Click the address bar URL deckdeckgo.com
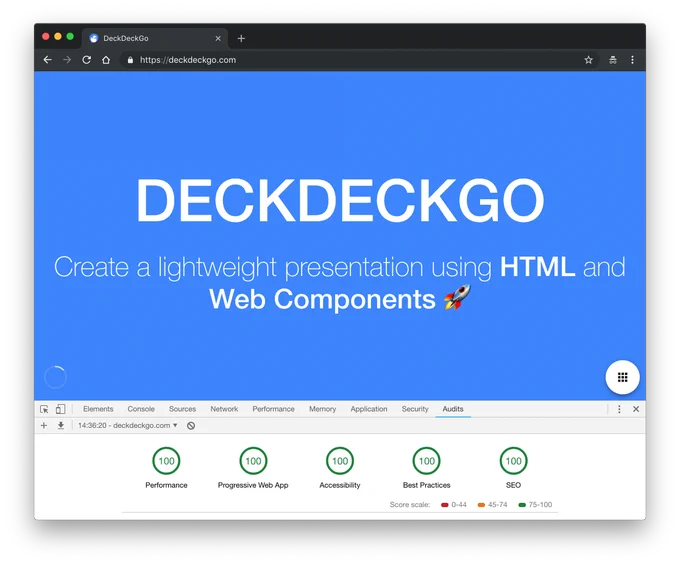 coord(188,60)
